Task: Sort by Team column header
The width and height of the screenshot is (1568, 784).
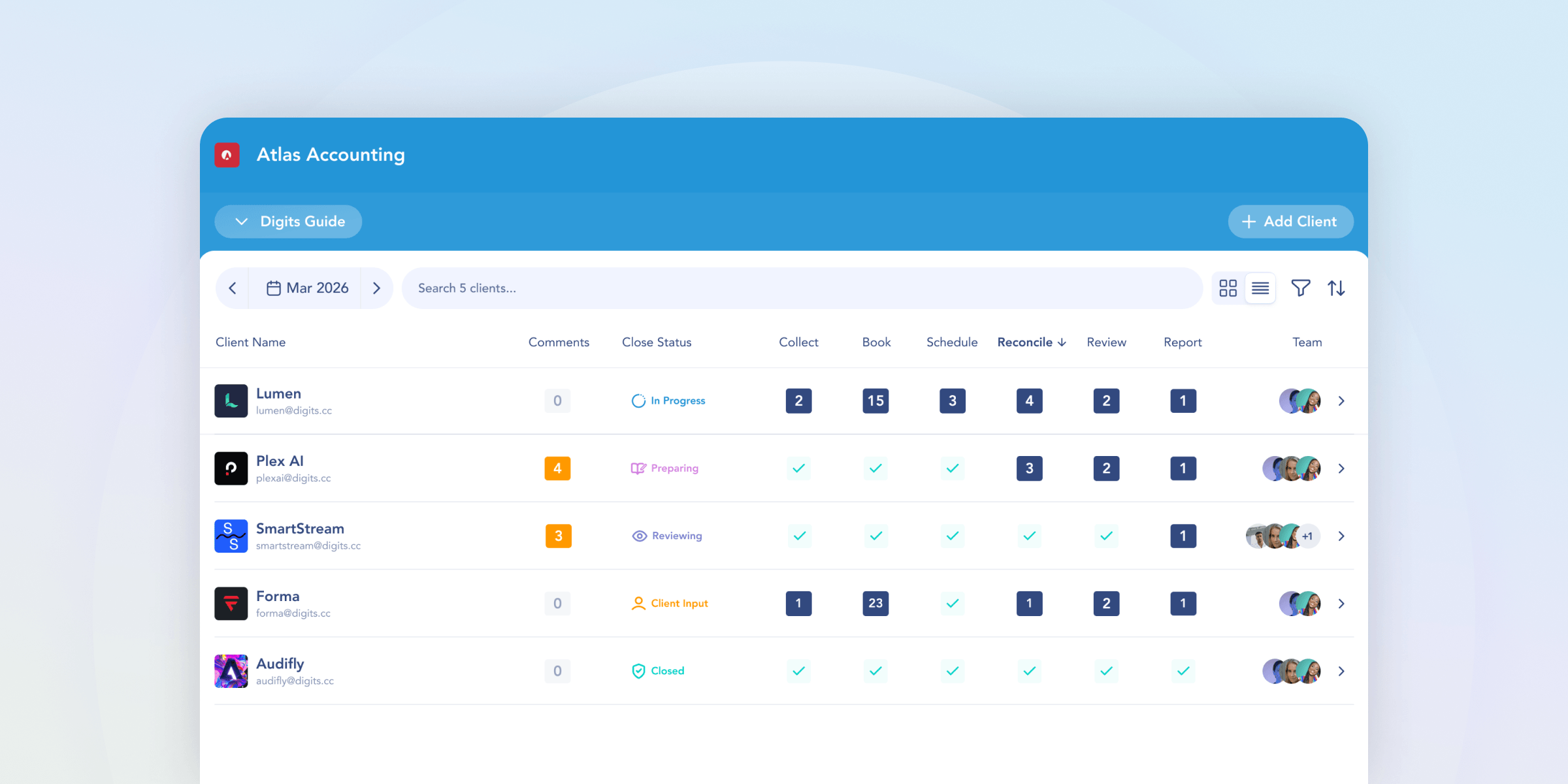Action: point(1307,342)
